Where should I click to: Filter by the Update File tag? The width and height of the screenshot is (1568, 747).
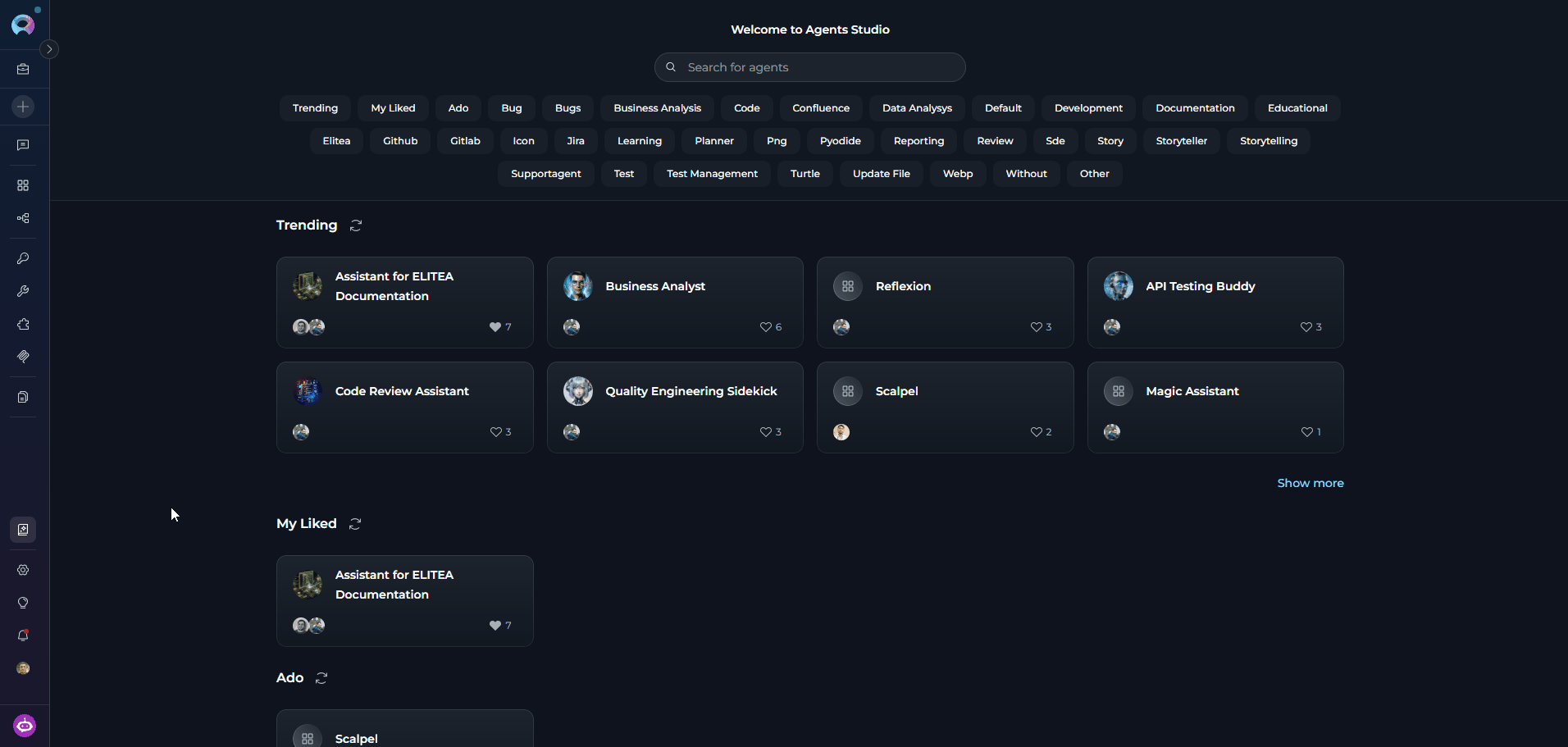881,174
